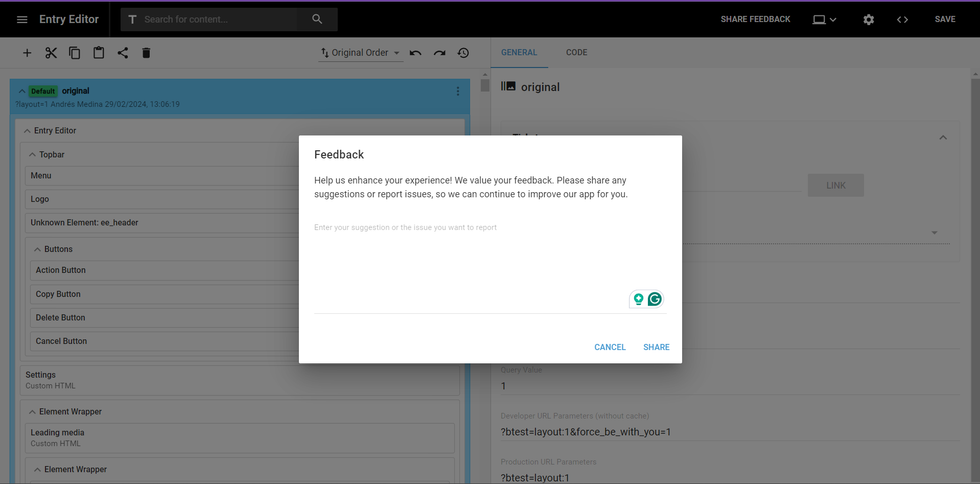Click the redo arrow icon
Viewport: 980px width, 484px height.
[x=440, y=53]
